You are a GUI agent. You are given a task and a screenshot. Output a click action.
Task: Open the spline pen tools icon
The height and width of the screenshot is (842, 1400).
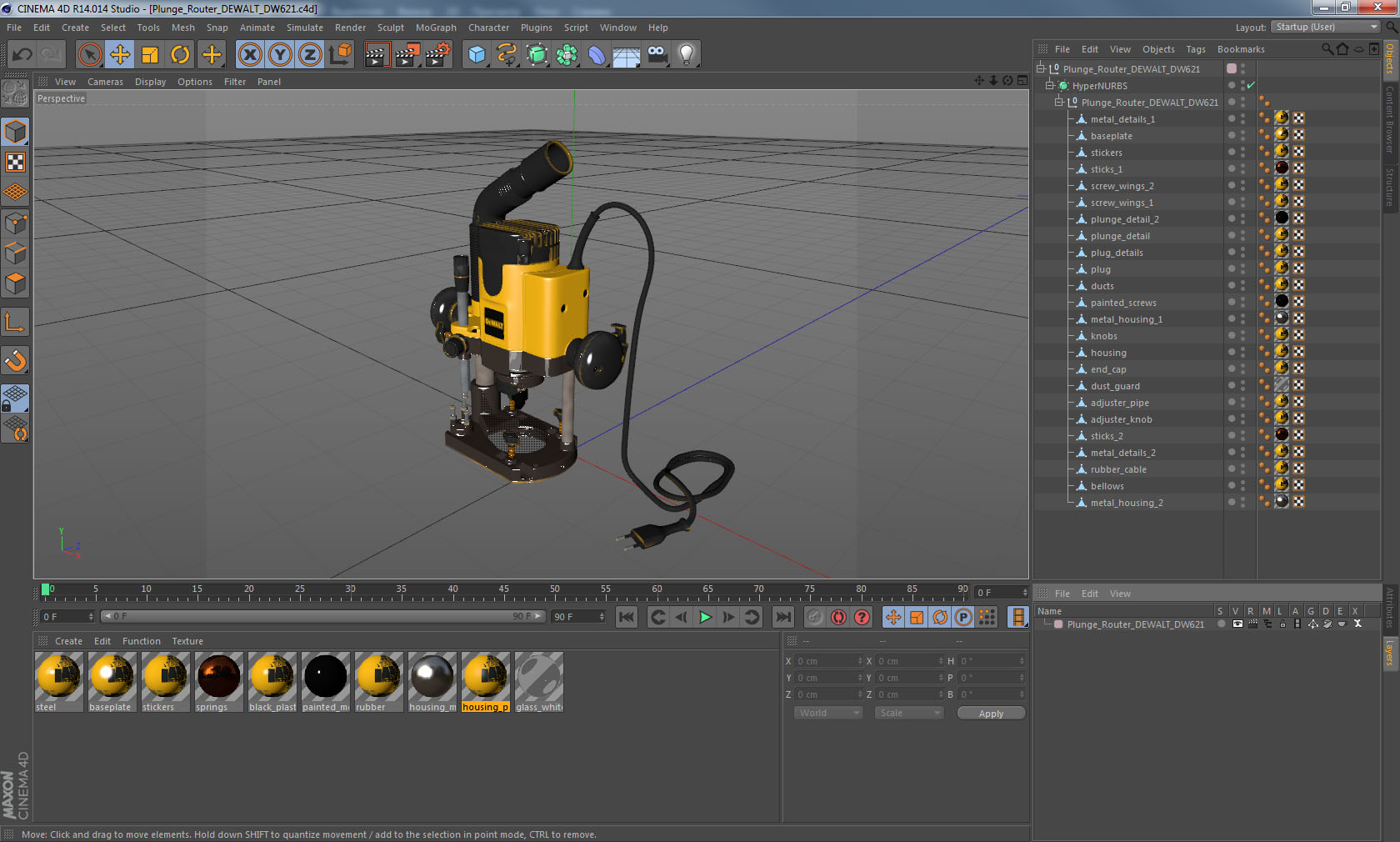pos(507,55)
